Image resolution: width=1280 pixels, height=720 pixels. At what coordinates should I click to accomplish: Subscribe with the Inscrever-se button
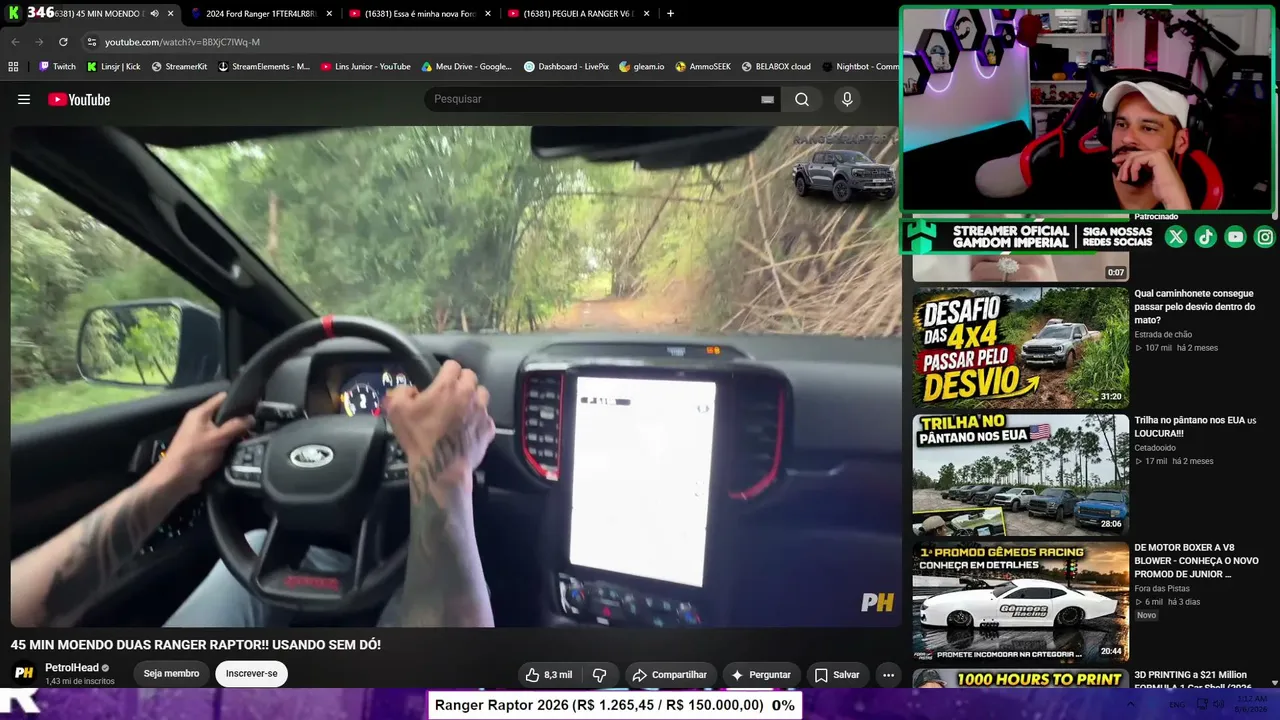click(252, 674)
